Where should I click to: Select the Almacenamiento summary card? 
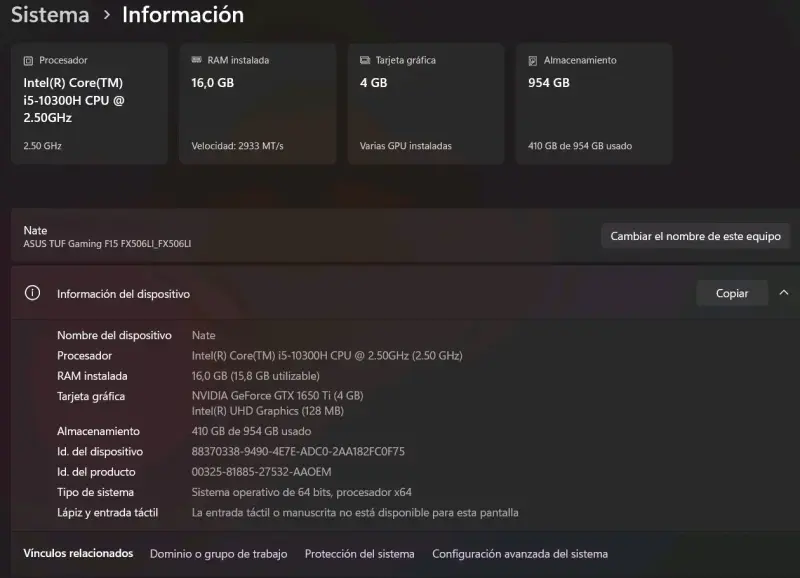click(x=594, y=104)
